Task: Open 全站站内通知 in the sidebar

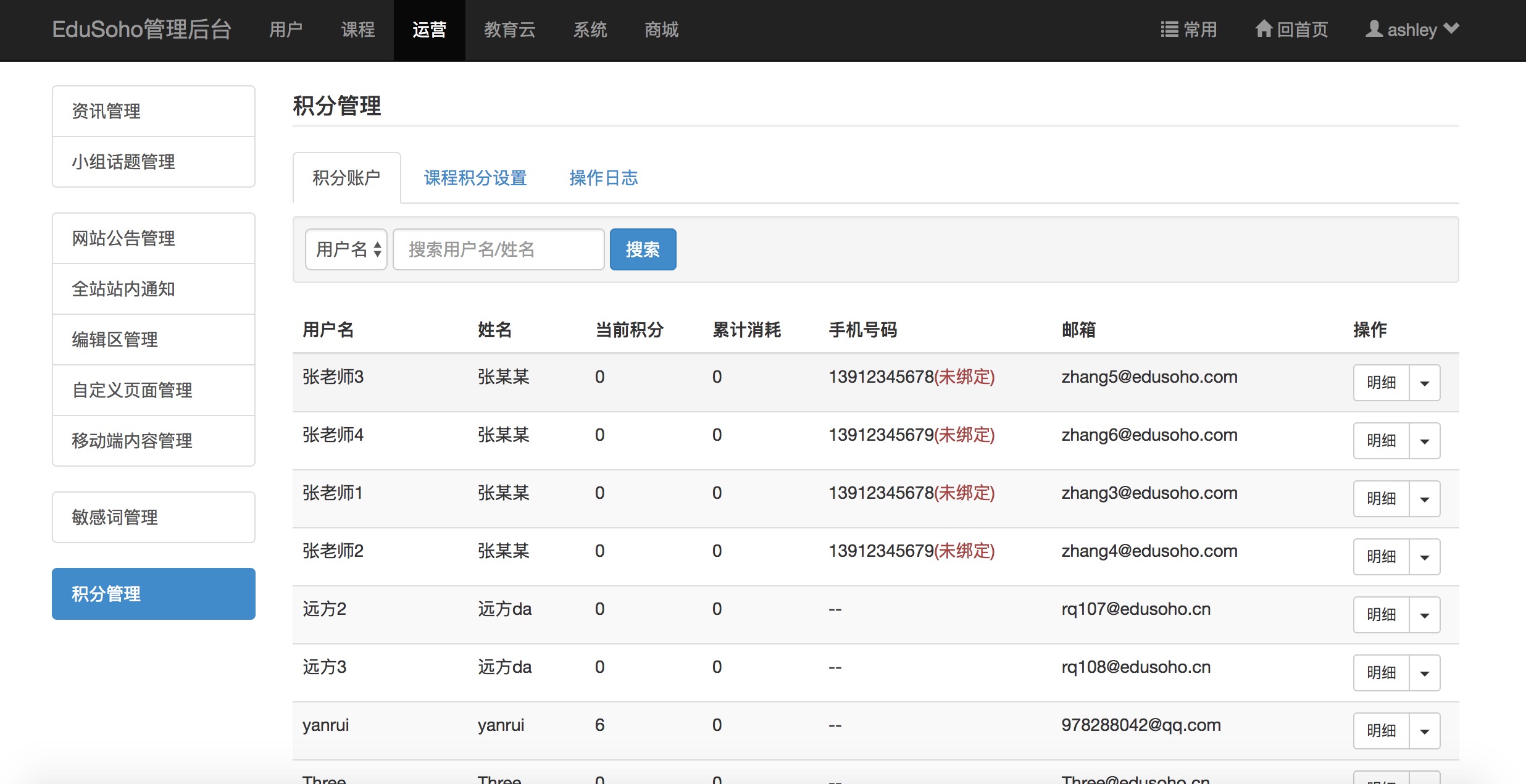Action: (x=154, y=289)
